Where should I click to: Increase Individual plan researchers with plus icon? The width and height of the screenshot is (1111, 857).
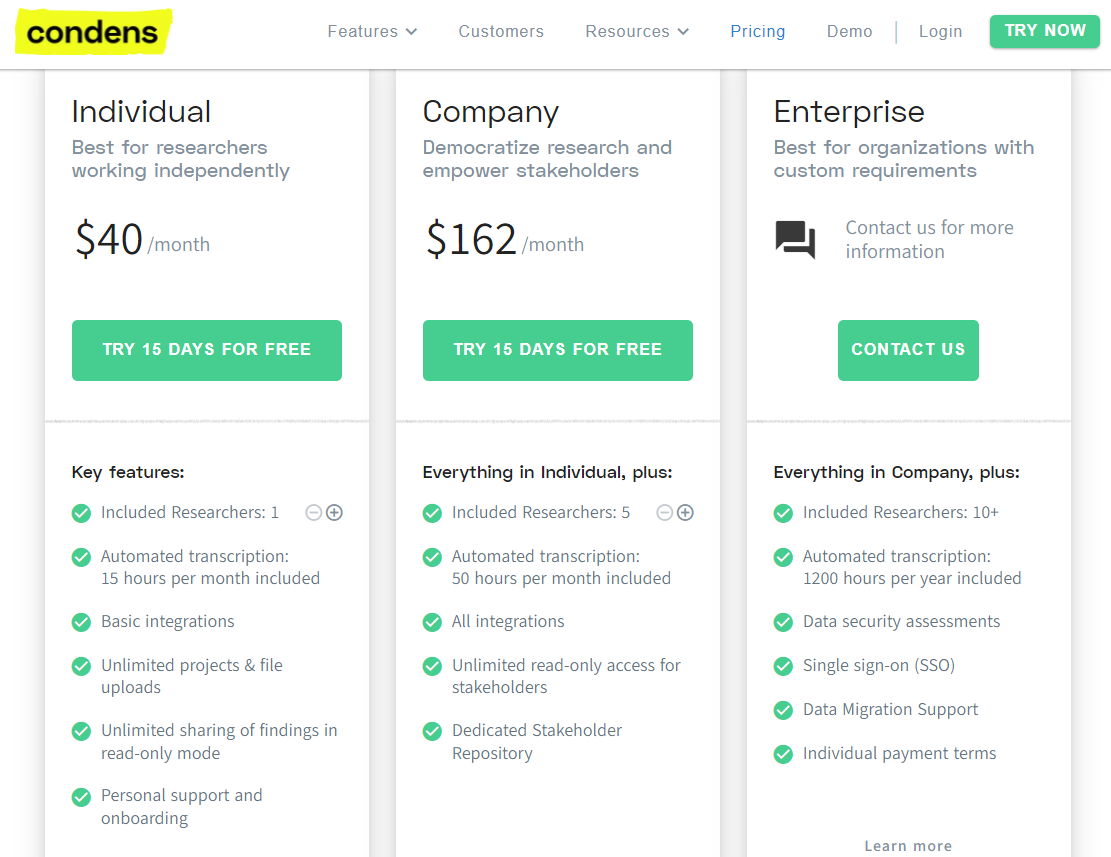coord(335,513)
